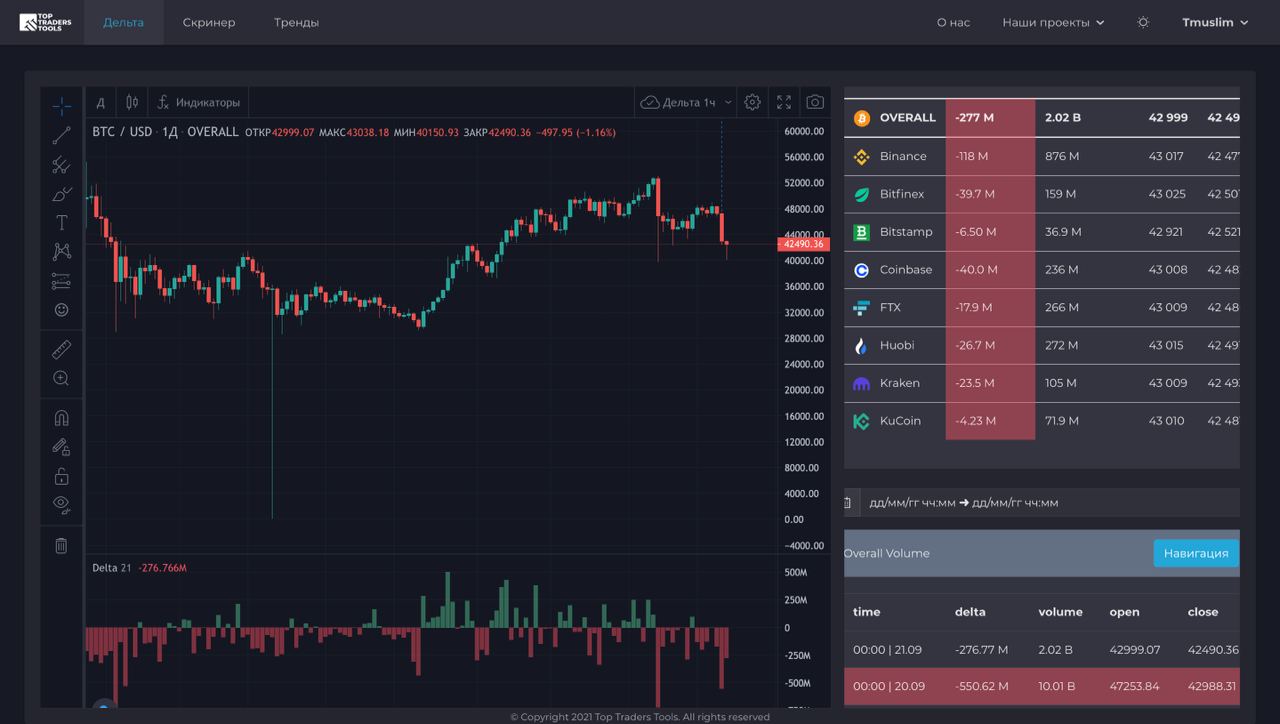Click the Overall Volume panel title
Image resolution: width=1280 pixels, height=724 pixels.
887,553
